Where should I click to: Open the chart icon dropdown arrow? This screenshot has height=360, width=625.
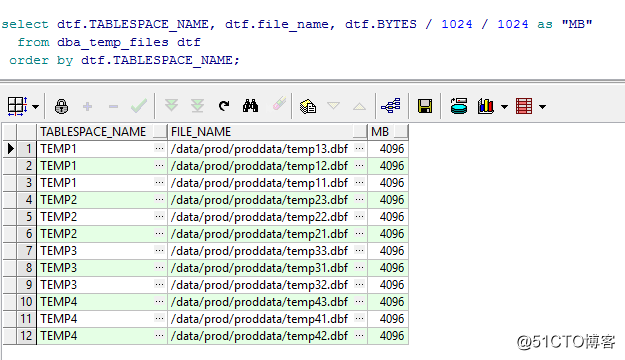click(504, 107)
